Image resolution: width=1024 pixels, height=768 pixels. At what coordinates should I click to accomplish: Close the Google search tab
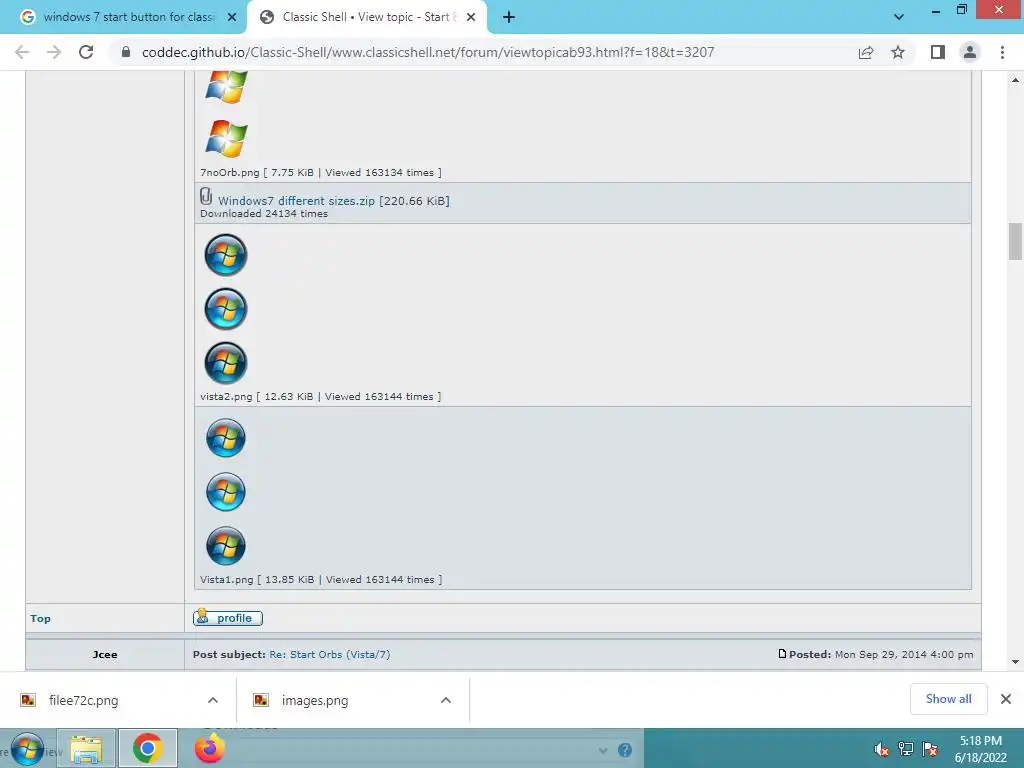(x=232, y=18)
